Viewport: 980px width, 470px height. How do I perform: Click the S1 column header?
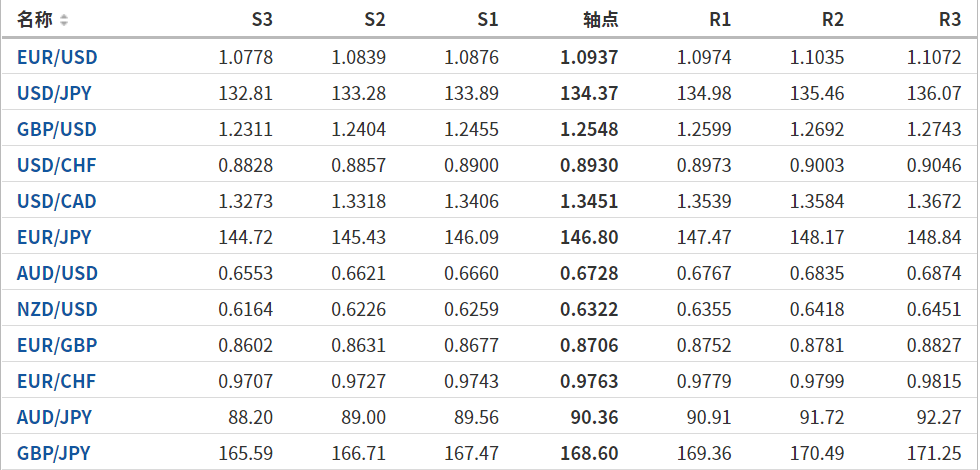click(x=487, y=20)
